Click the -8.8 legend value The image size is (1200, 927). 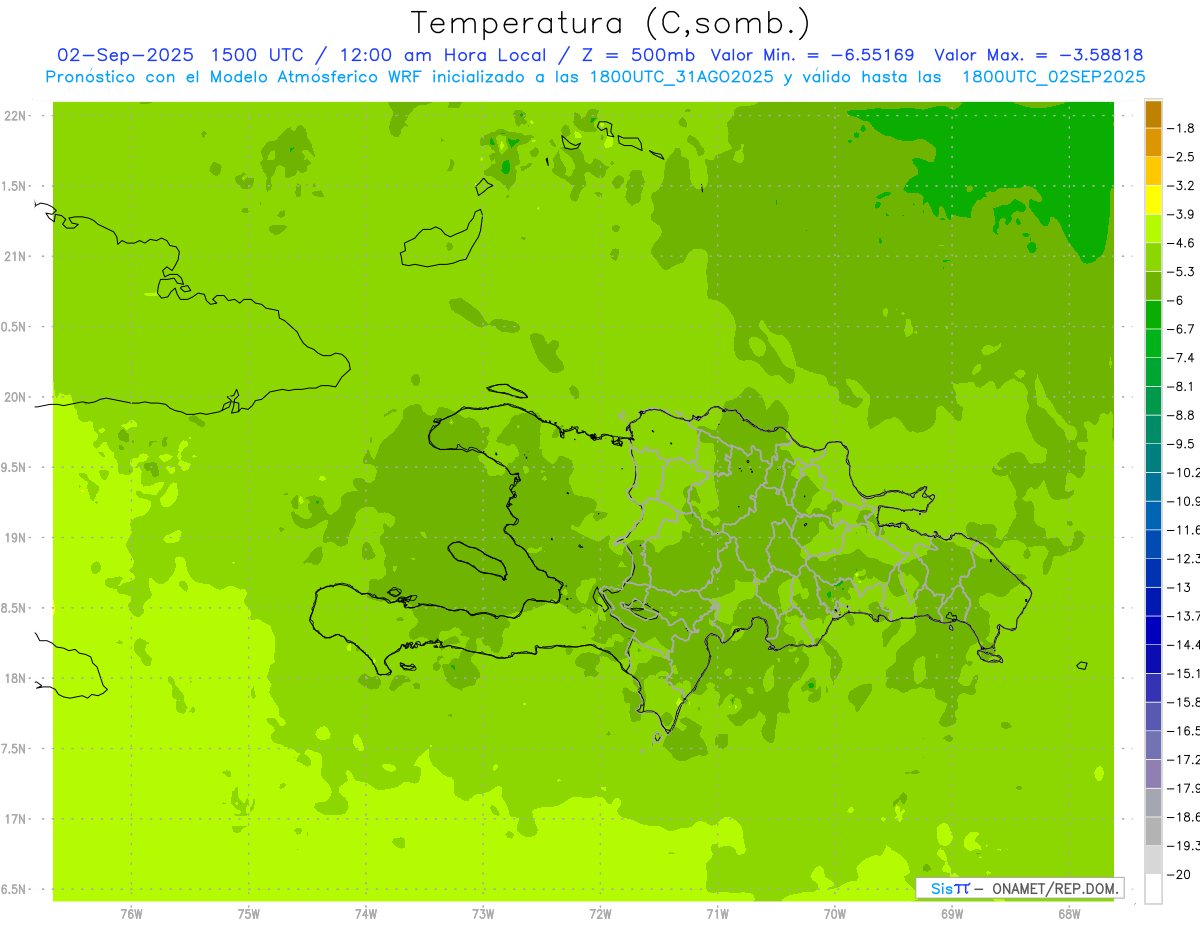1182,415
